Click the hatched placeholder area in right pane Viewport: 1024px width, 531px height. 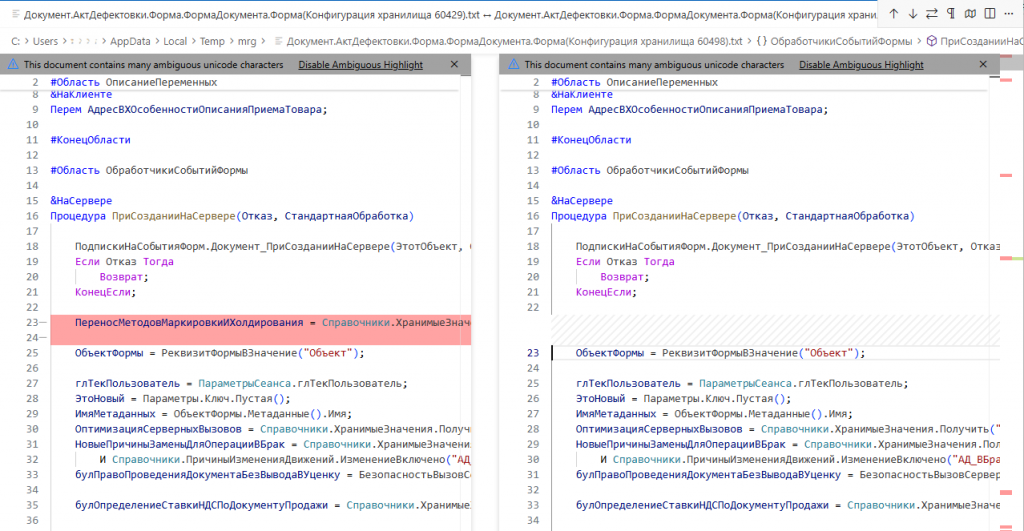[775, 330]
